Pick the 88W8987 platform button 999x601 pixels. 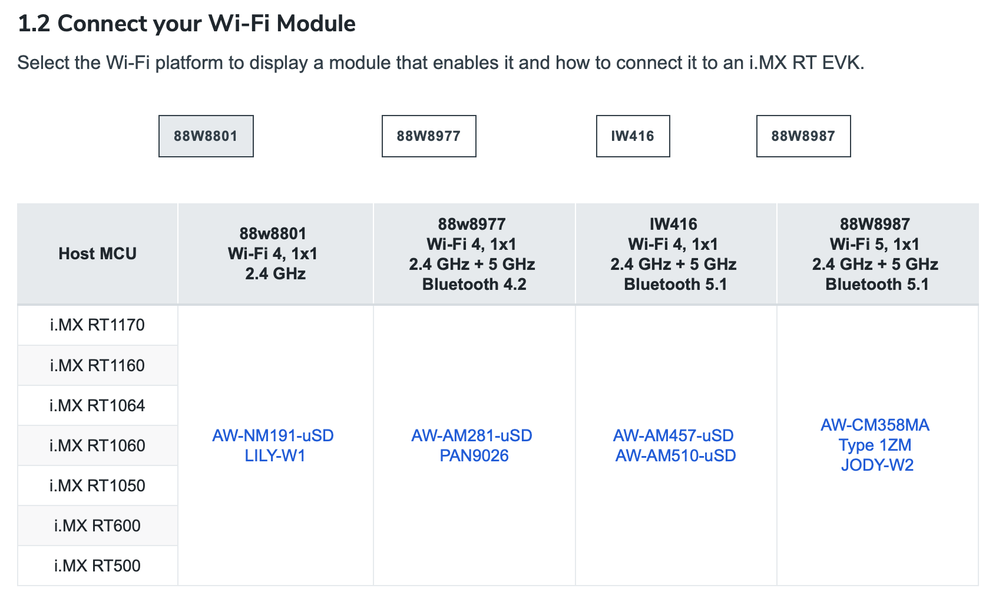(803, 136)
